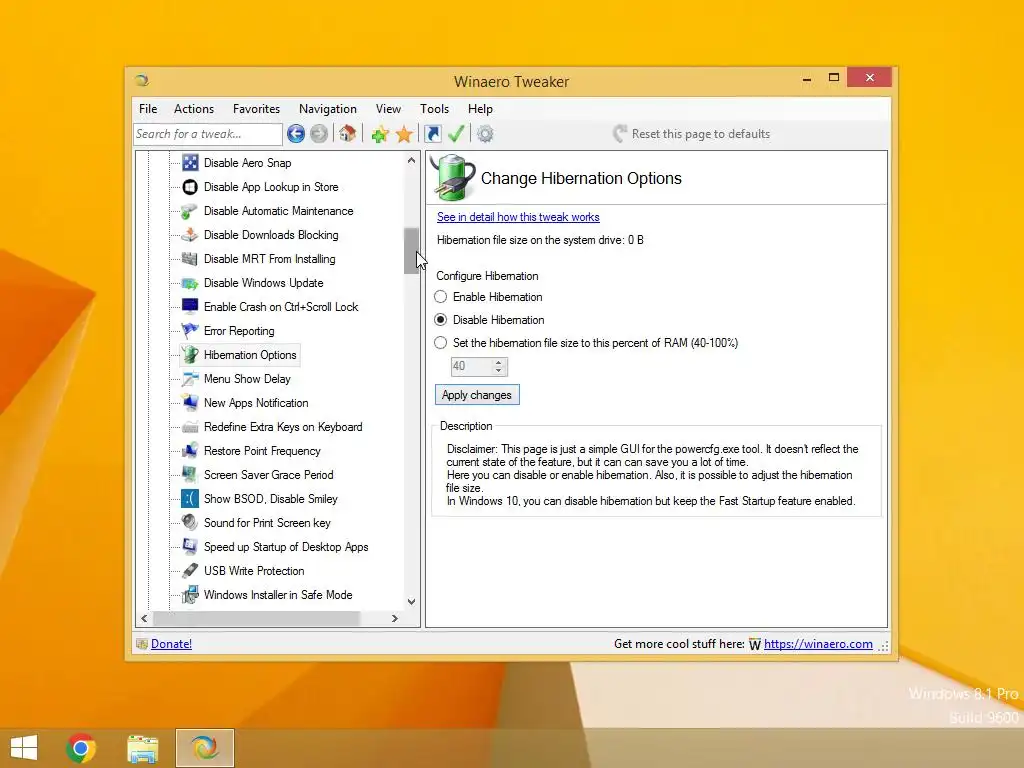Click the tree vertical scrollbar thumb
This screenshot has width=1024, height=768.
click(411, 251)
